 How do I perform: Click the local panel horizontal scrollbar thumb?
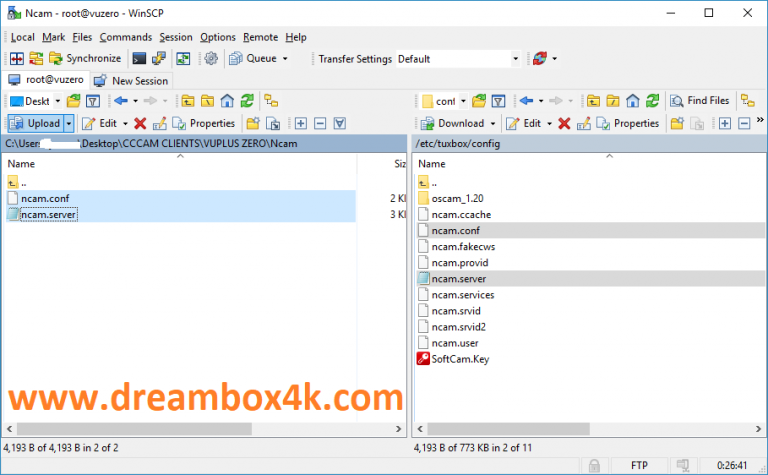pyautogui.click(x=134, y=429)
